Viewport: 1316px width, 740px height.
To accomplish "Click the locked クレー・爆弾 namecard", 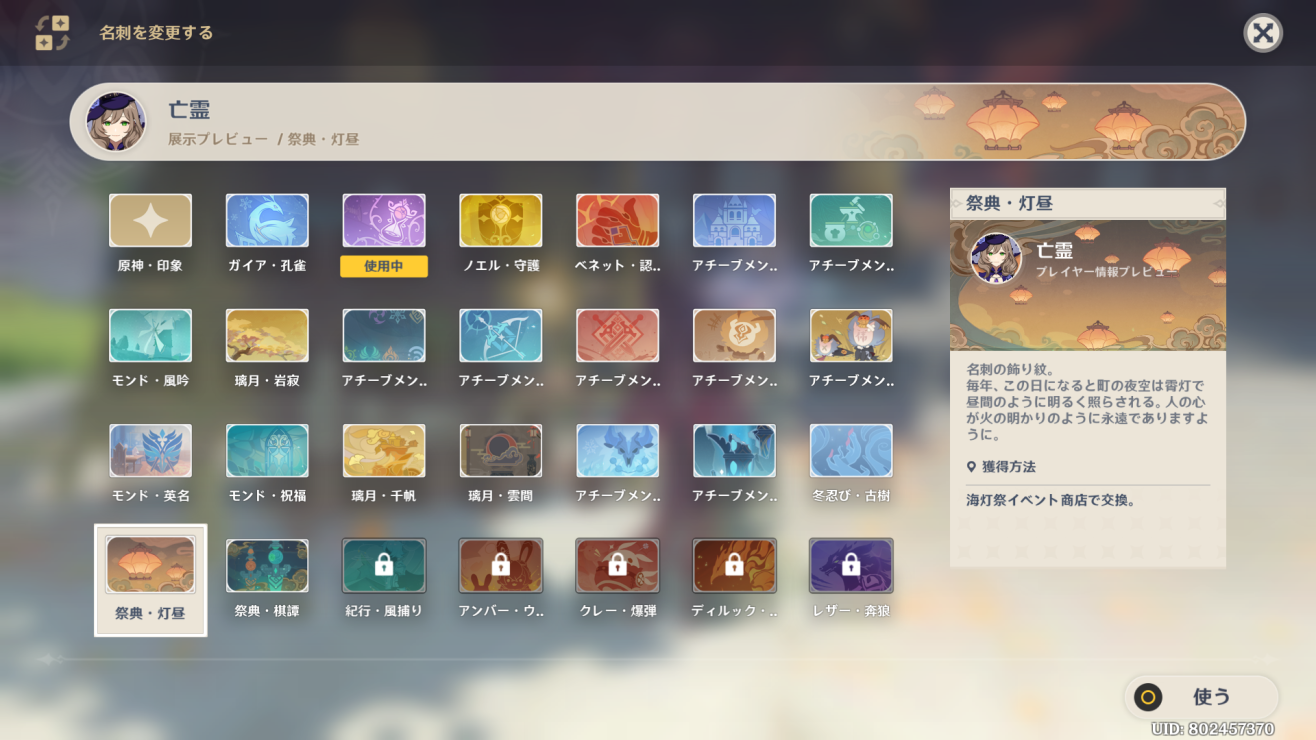I will tap(617, 566).
